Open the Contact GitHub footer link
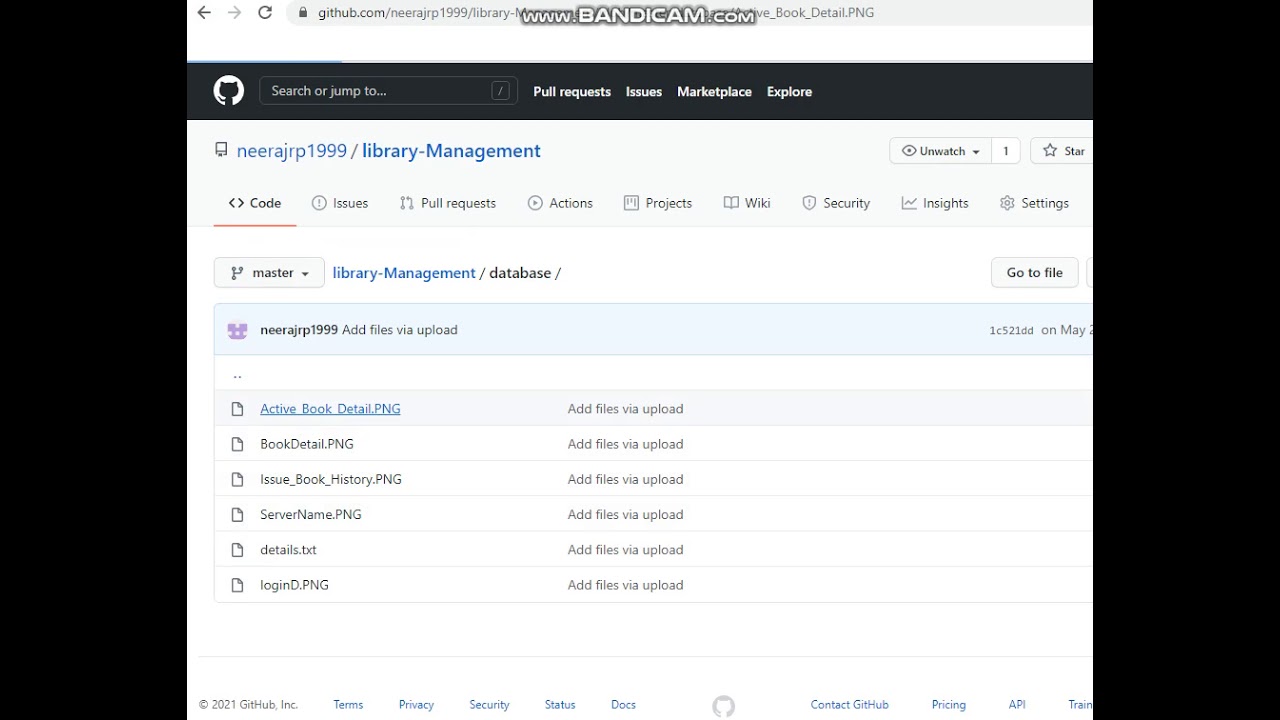 tap(850, 705)
